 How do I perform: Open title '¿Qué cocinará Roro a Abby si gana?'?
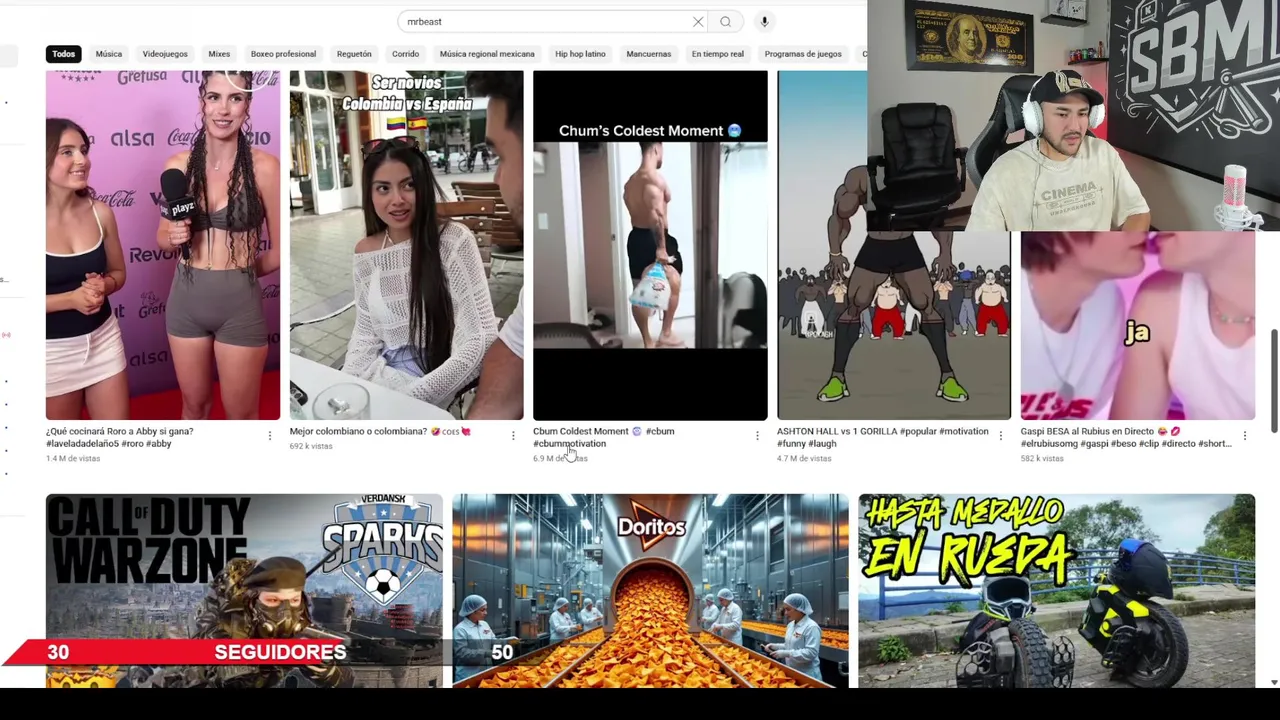coord(120,432)
